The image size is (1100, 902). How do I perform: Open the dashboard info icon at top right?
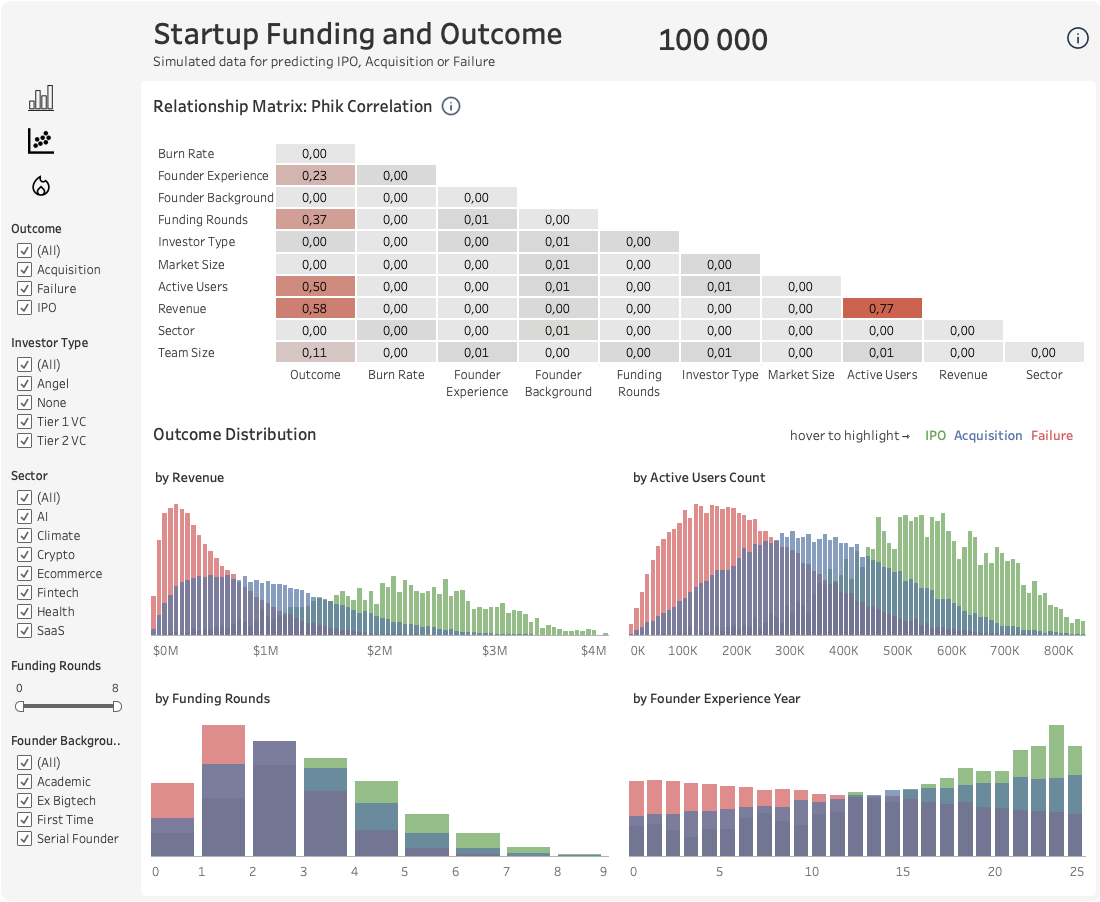[x=1077, y=38]
